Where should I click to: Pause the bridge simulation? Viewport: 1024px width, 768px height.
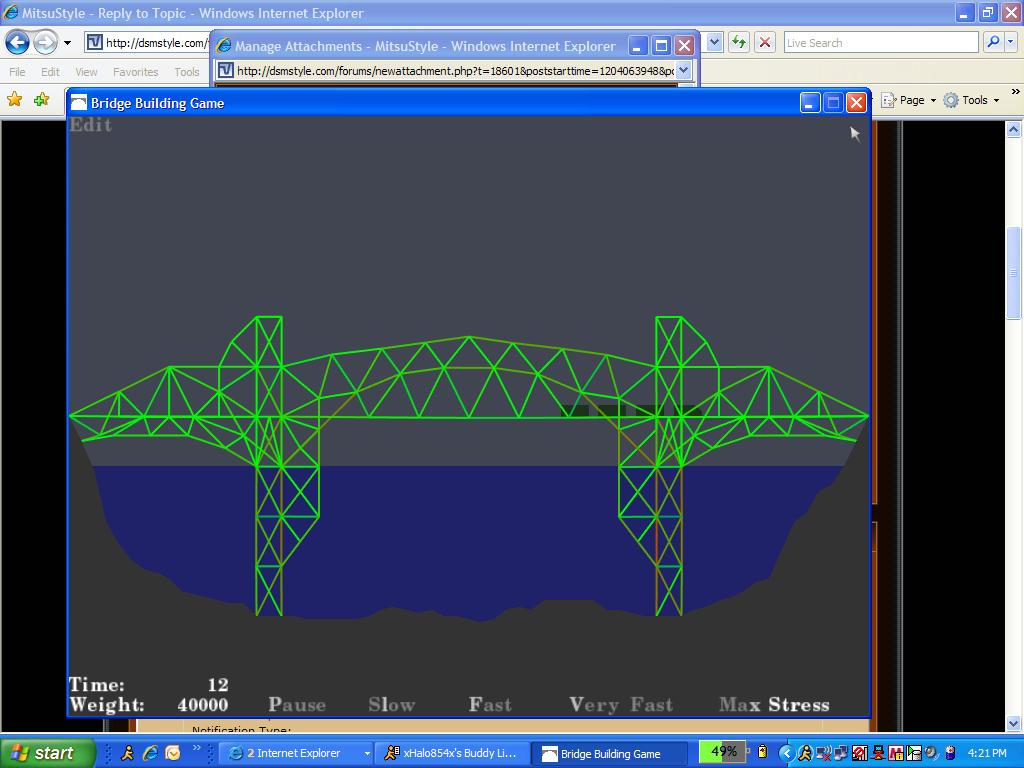[297, 705]
